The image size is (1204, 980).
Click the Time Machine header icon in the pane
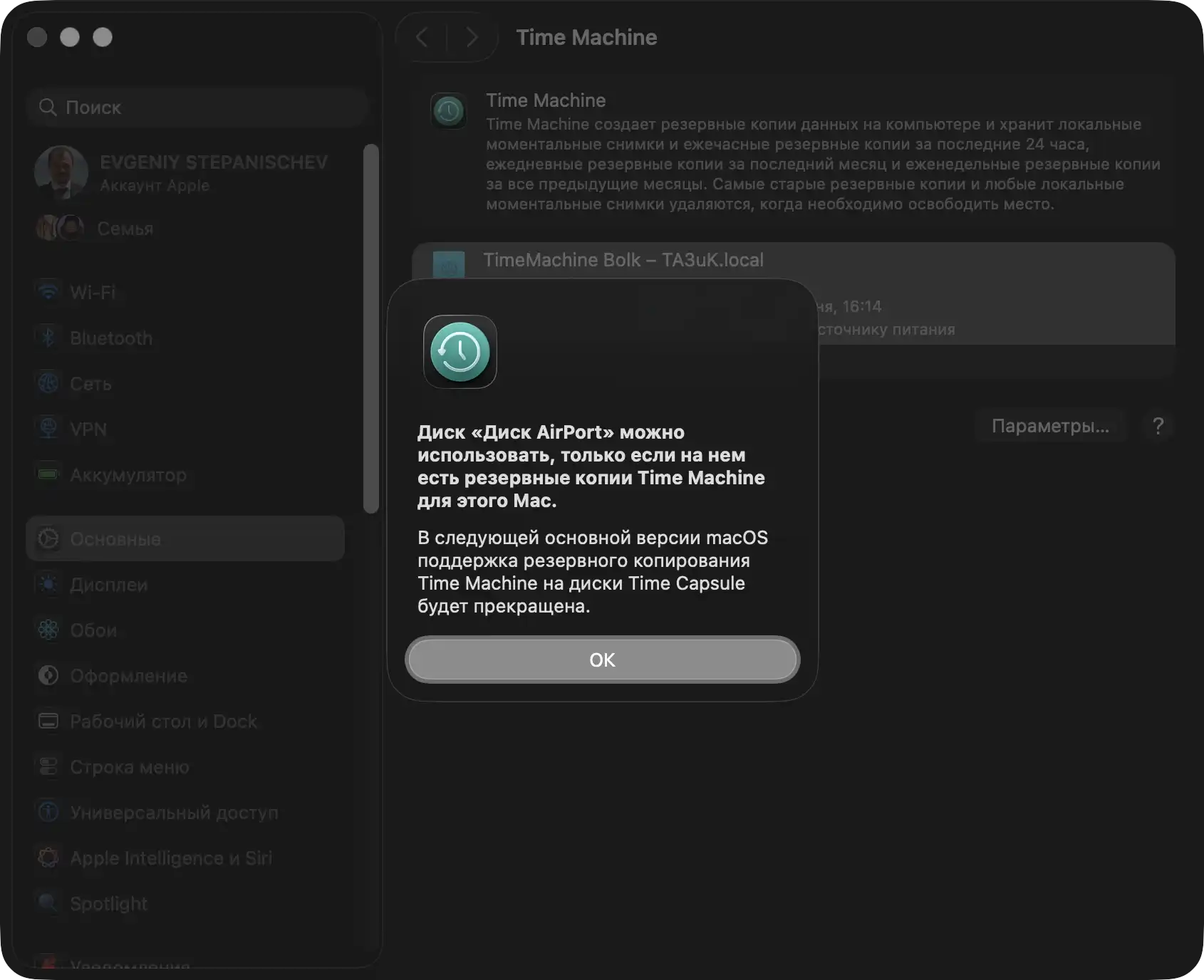tap(449, 111)
